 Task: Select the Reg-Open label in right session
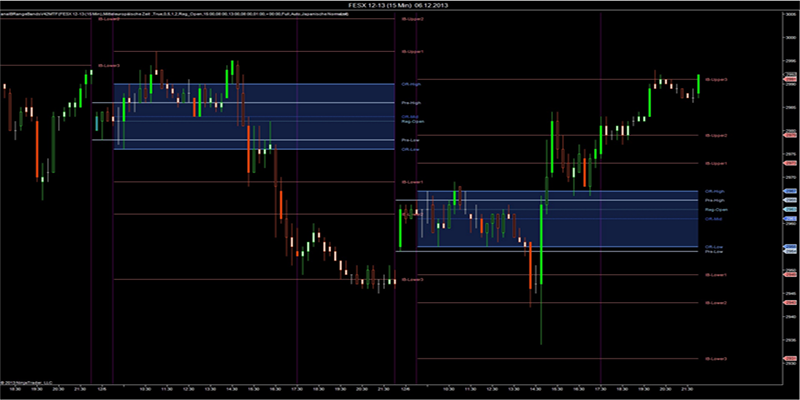pyautogui.click(x=715, y=210)
